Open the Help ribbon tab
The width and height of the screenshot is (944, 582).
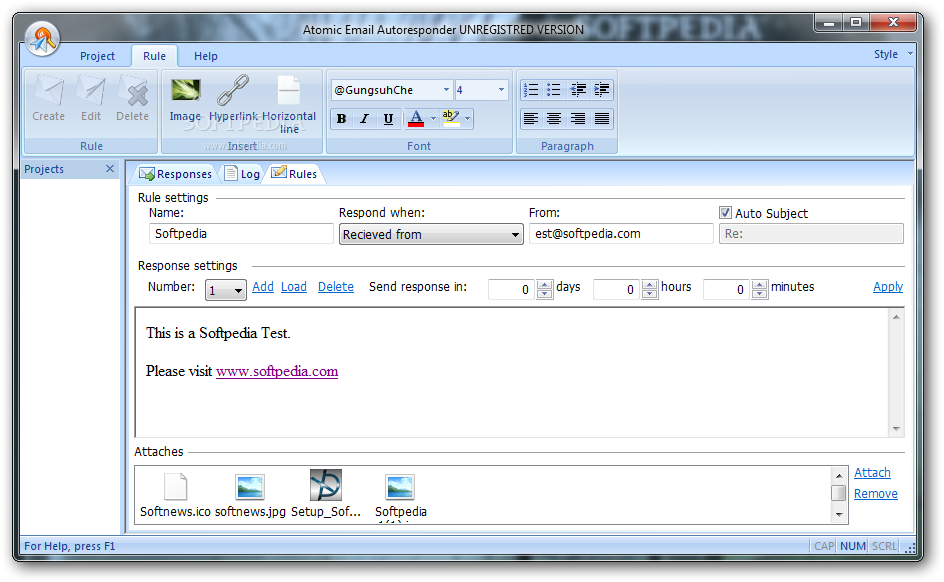[x=205, y=56]
